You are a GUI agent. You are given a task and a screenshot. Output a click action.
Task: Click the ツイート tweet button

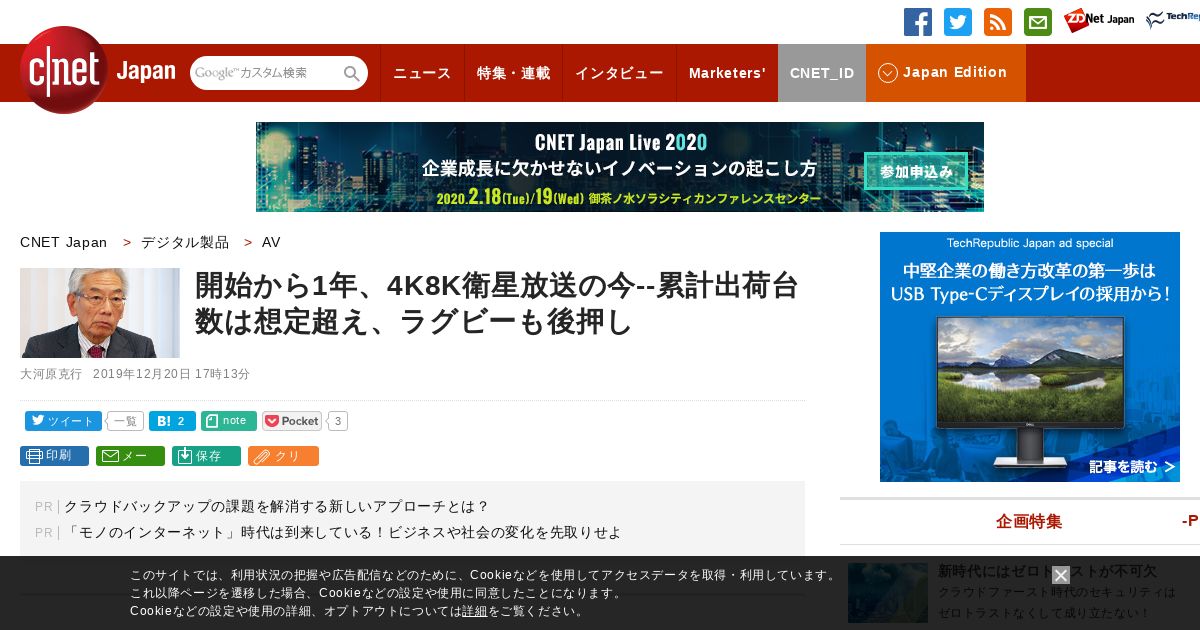[x=63, y=421]
